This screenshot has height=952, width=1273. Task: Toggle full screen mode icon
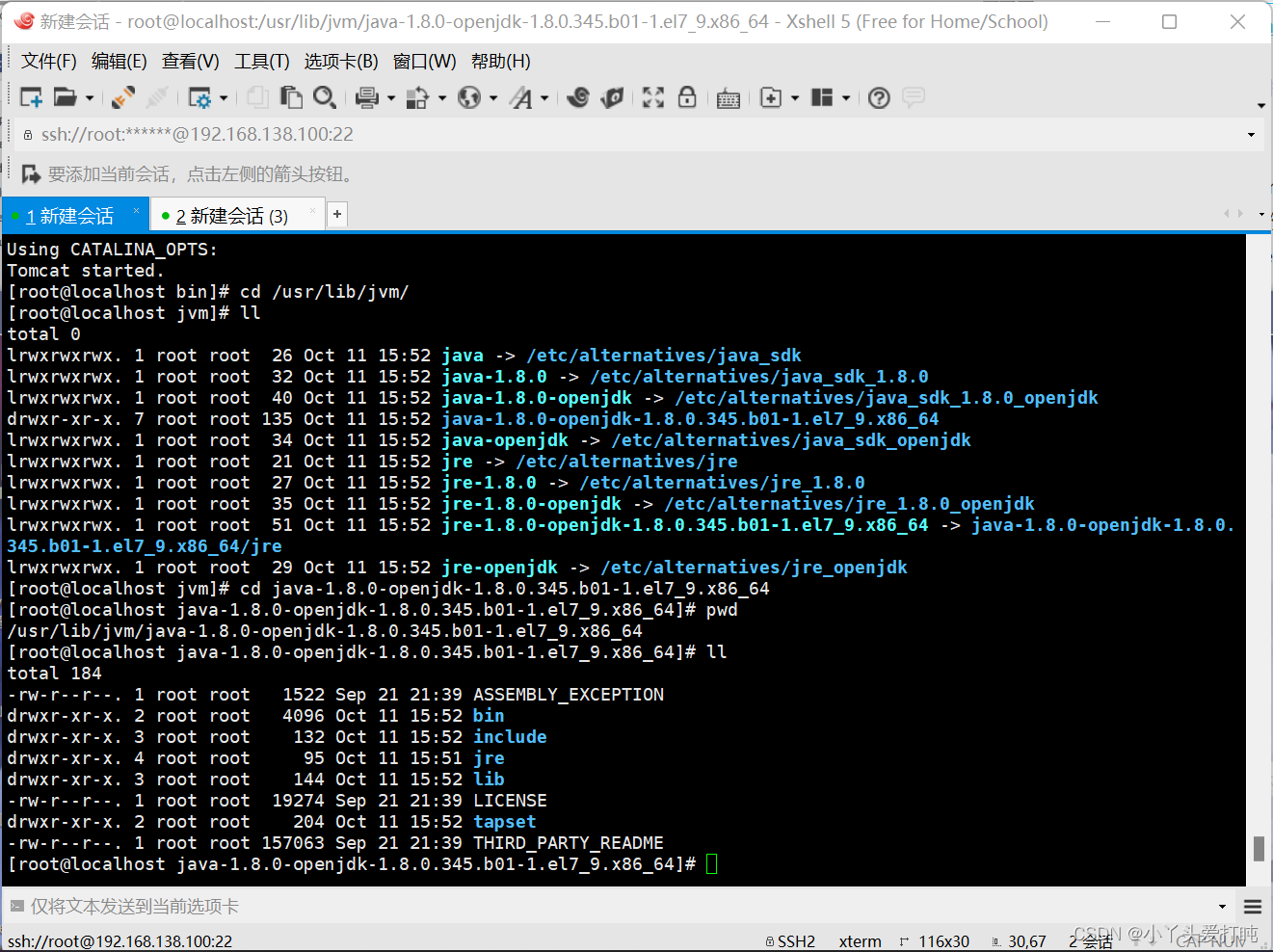click(653, 97)
